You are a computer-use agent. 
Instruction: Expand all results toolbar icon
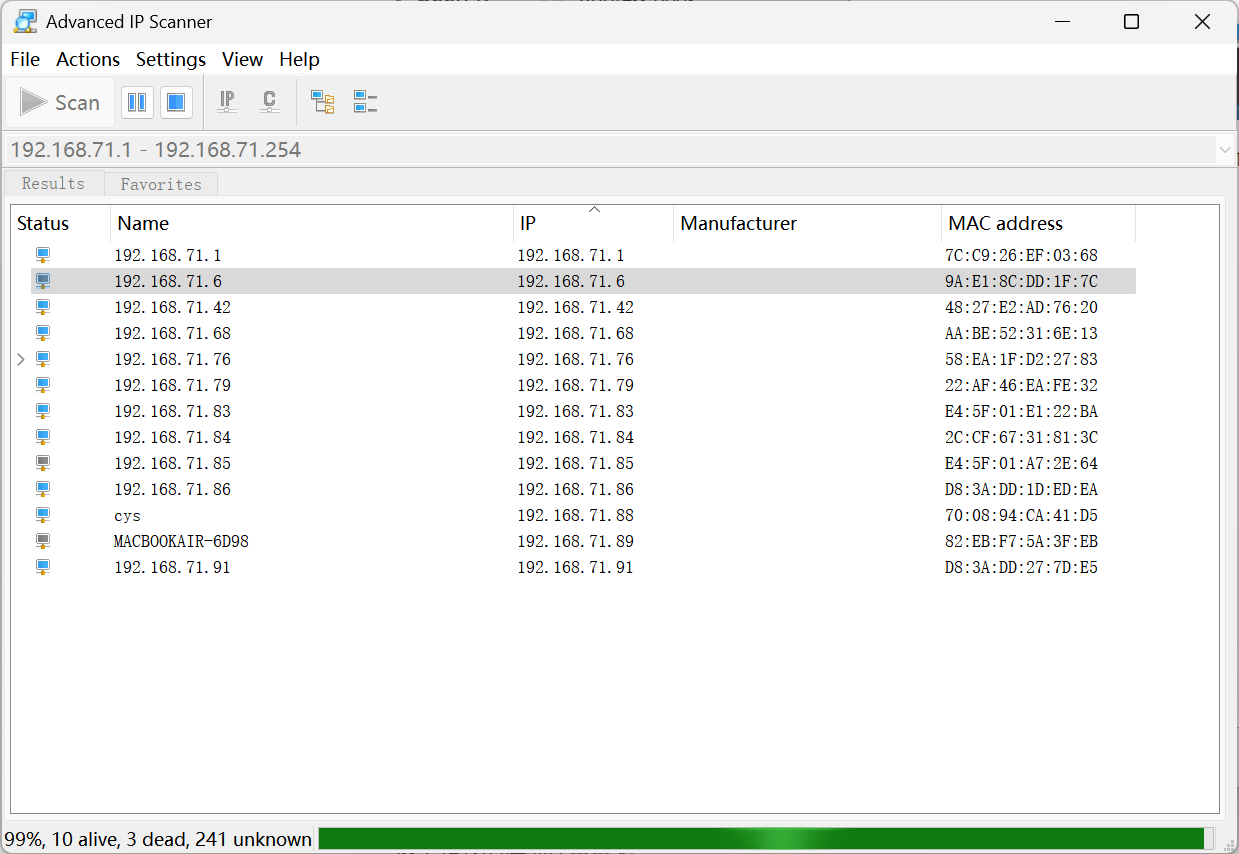pos(322,102)
